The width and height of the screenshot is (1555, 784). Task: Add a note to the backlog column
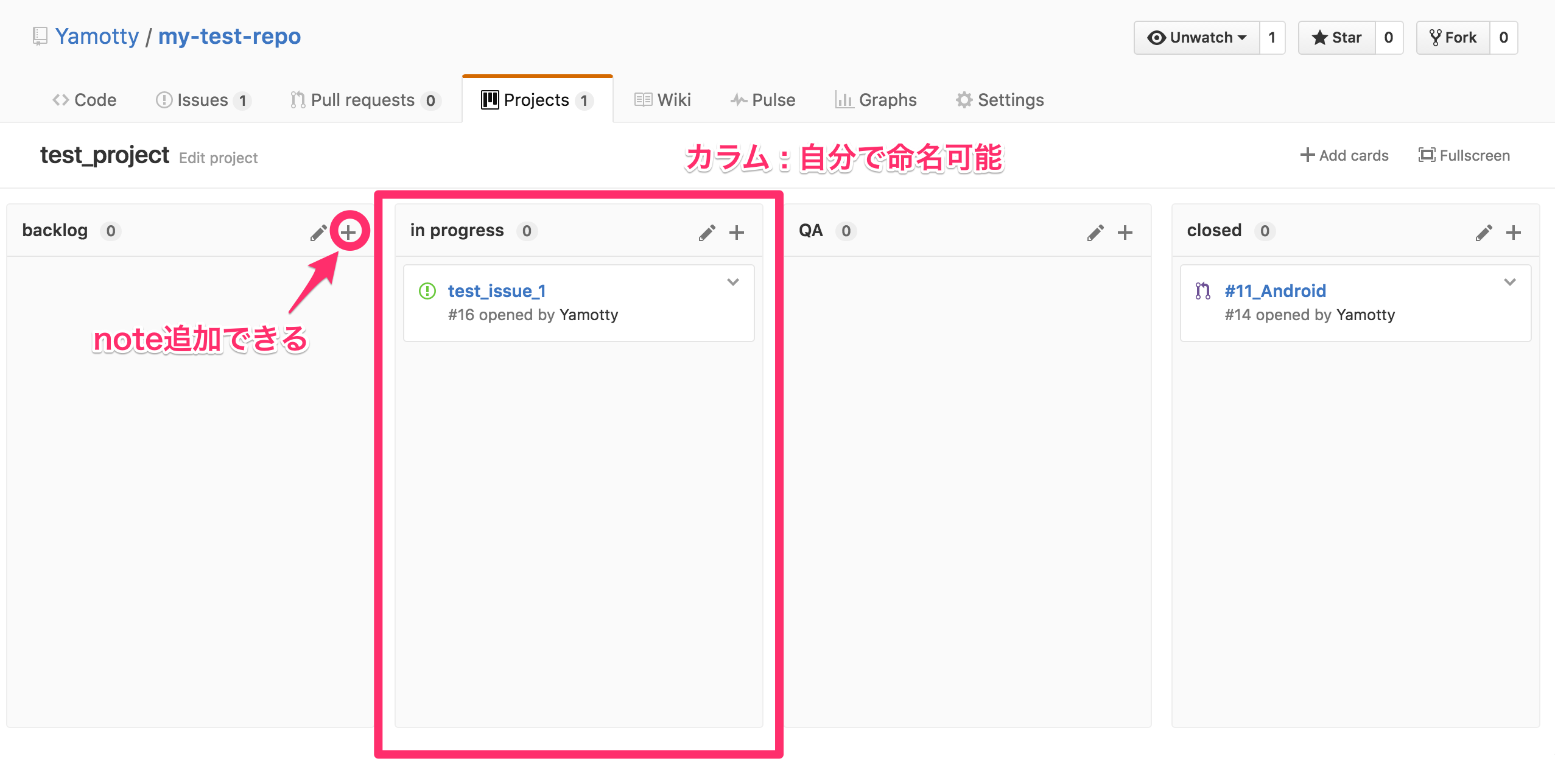pos(348,231)
